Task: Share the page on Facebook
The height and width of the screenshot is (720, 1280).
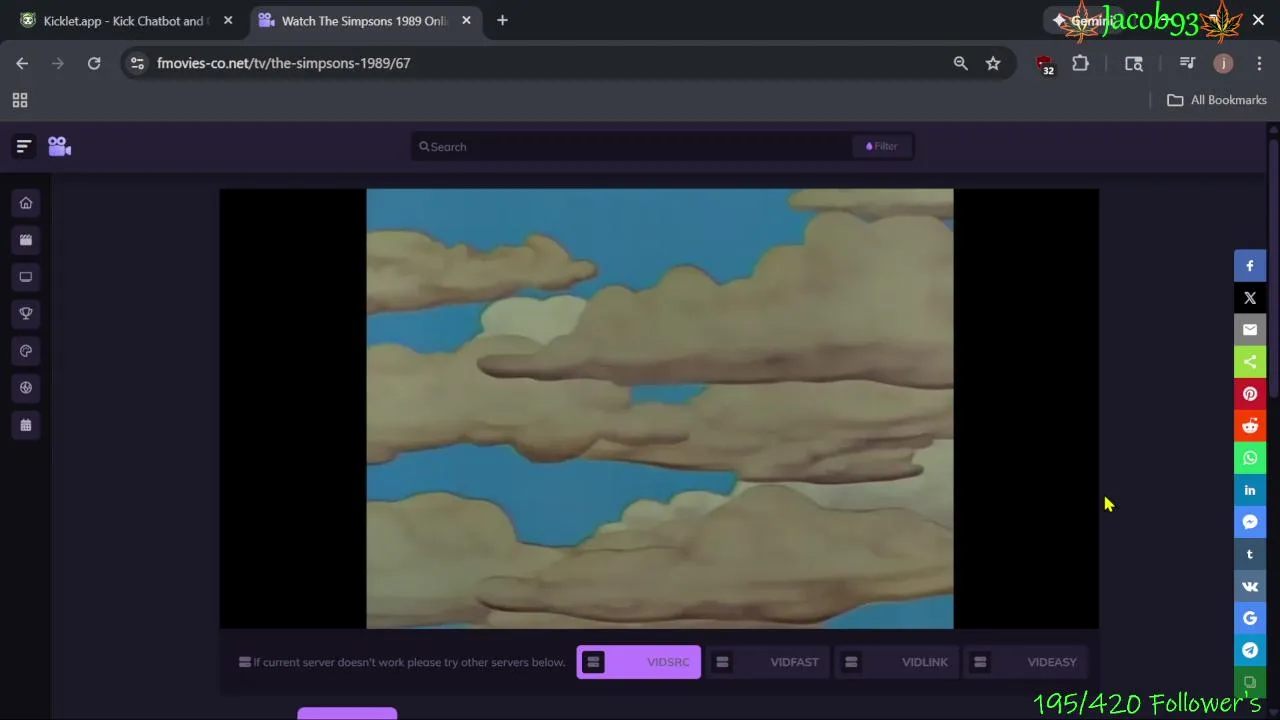Action: tap(1250, 266)
